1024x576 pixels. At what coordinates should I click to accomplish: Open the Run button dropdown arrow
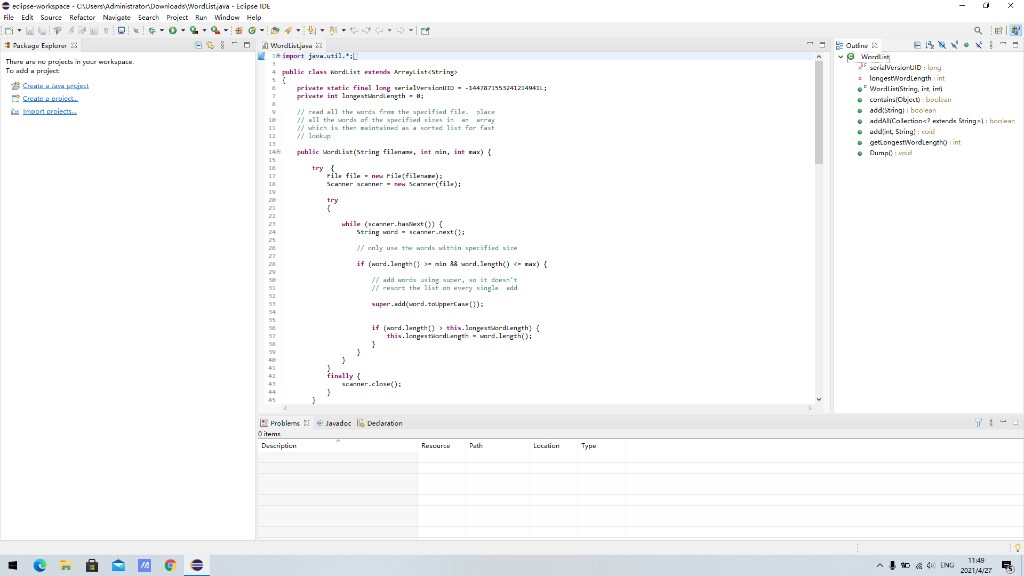(x=181, y=30)
